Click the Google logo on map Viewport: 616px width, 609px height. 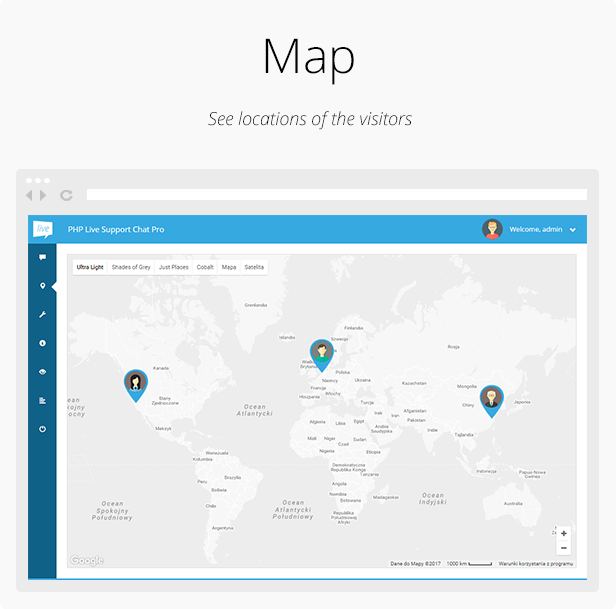coord(86,560)
